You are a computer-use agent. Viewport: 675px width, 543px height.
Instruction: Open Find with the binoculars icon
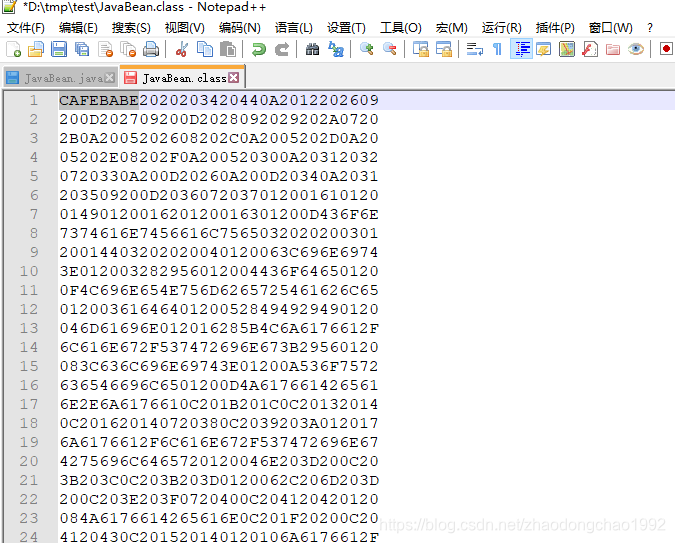tap(313, 49)
